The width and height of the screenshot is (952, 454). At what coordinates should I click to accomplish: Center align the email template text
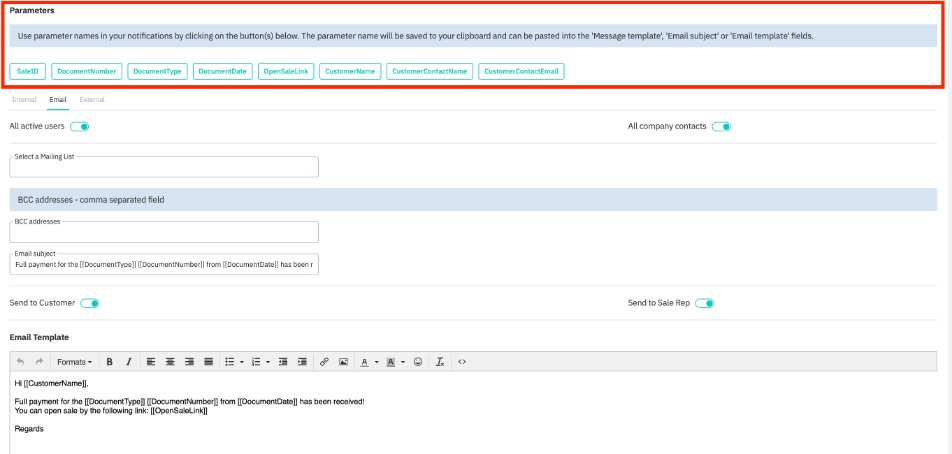[170, 362]
